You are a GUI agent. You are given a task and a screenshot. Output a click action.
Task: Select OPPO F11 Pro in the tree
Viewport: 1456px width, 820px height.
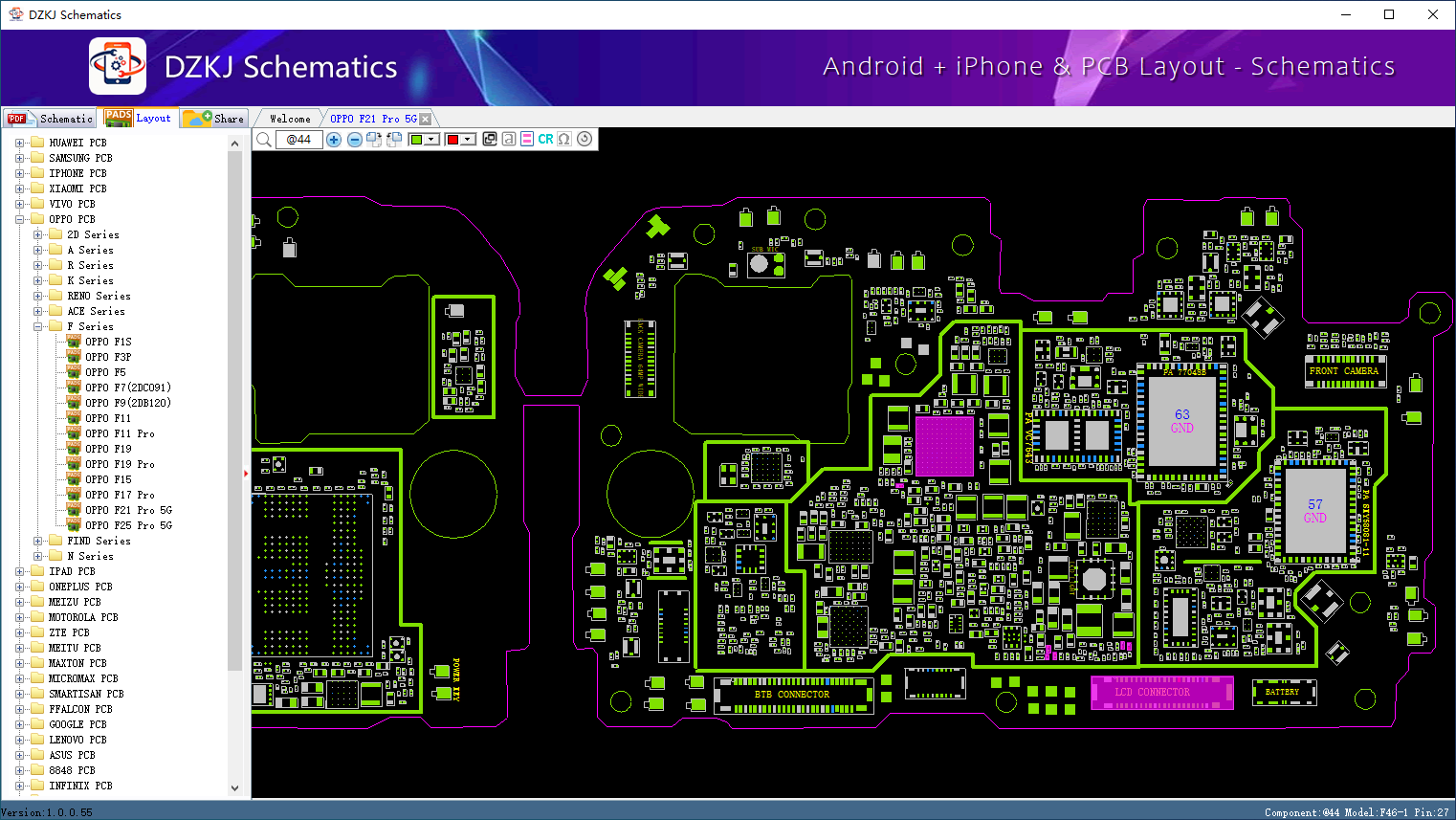120,433
